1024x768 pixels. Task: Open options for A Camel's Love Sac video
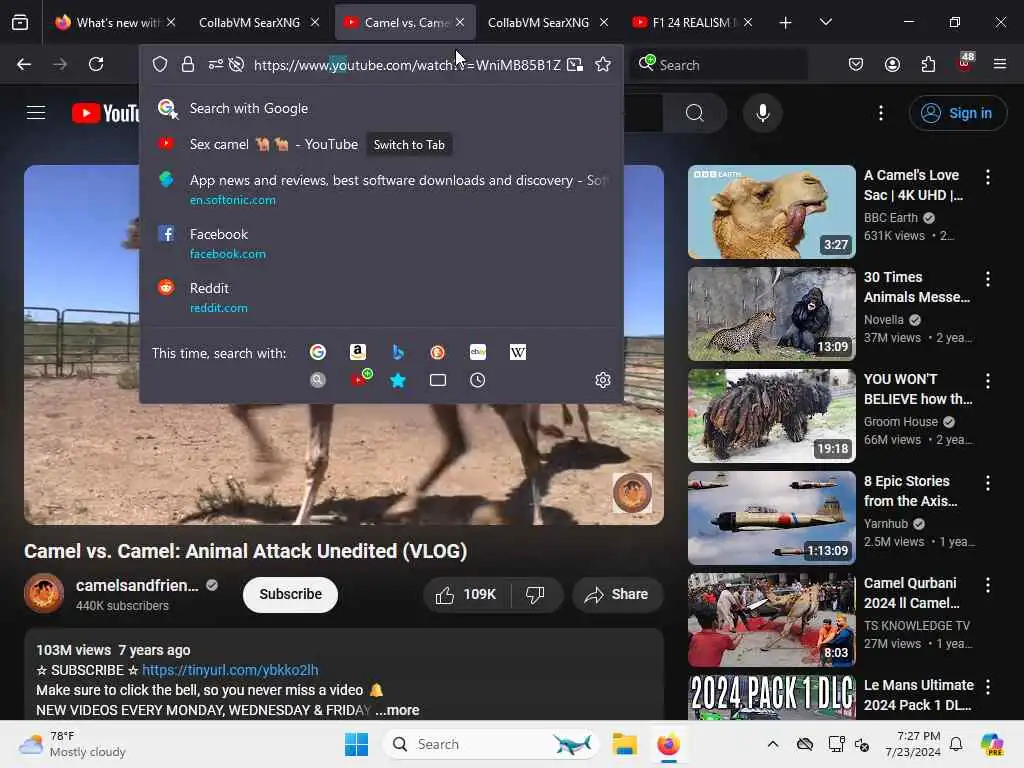[x=987, y=176]
